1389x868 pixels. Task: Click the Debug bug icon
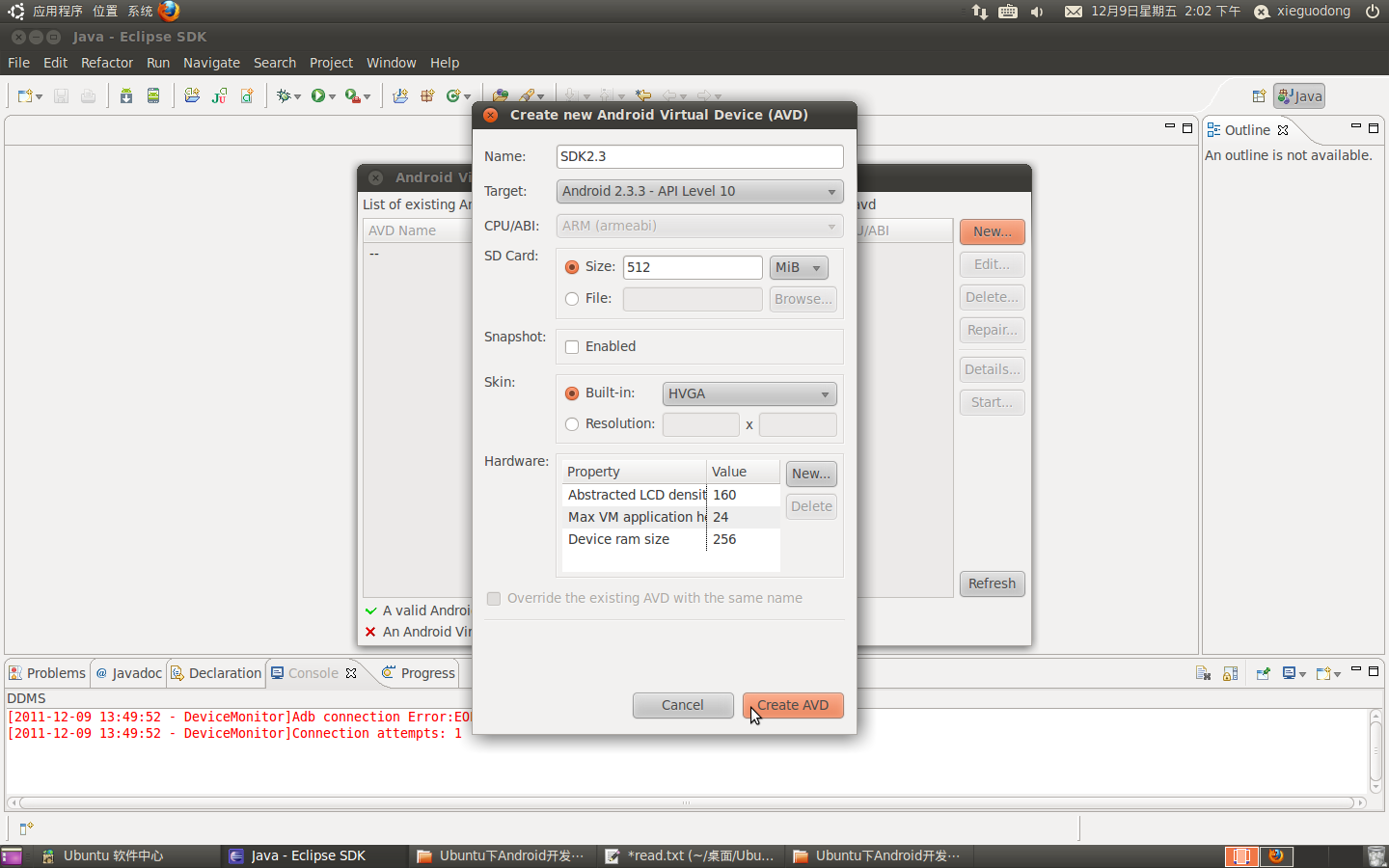point(284,95)
